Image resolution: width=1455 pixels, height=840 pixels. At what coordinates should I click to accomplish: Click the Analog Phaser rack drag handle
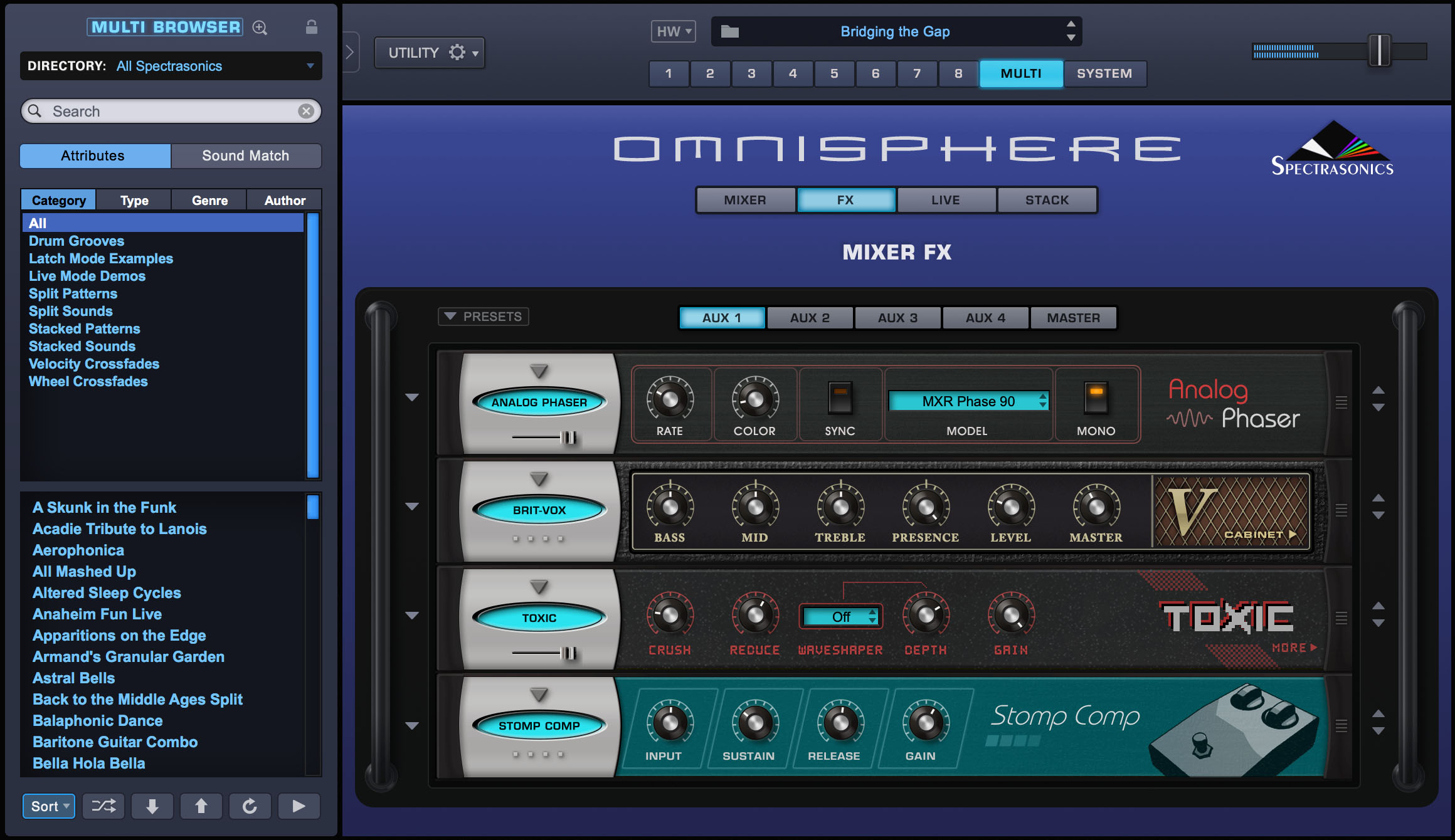(1341, 402)
